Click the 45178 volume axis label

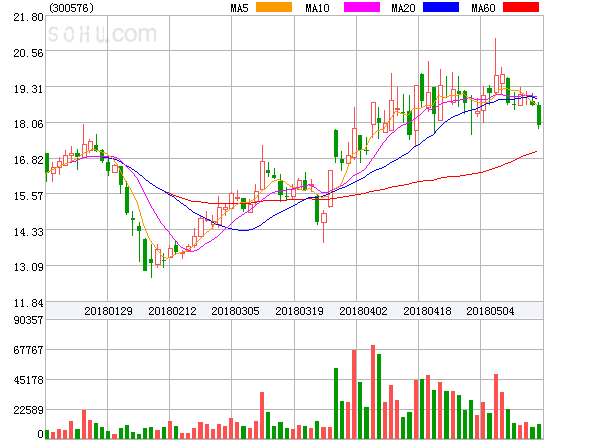pyautogui.click(x=28, y=380)
